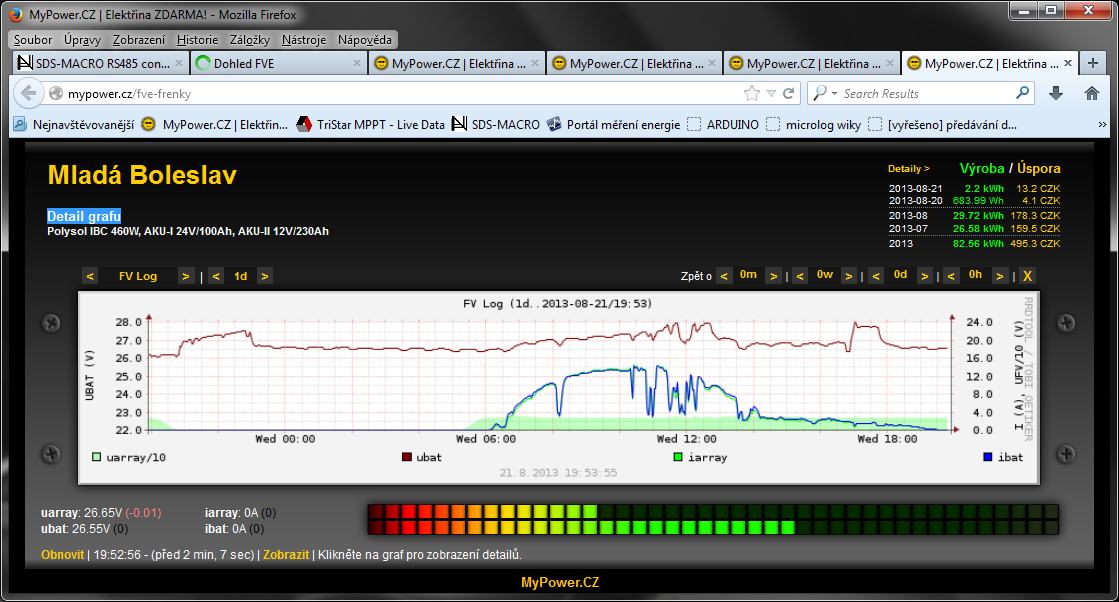Screen dimensions: 1119x602
Task: Open a new tab with the plus button
Action: pyautogui.click(x=1095, y=63)
